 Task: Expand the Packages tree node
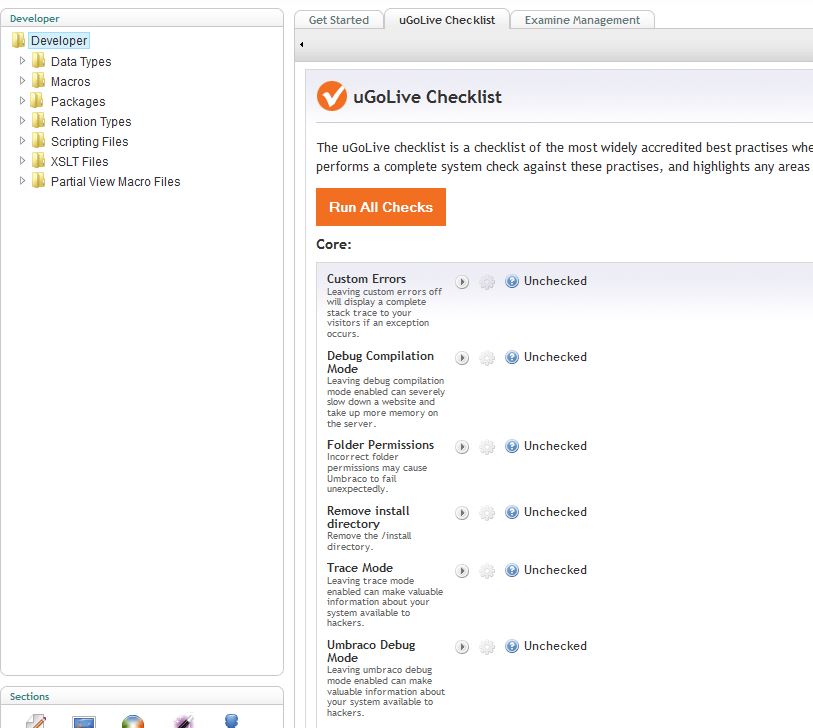22,101
